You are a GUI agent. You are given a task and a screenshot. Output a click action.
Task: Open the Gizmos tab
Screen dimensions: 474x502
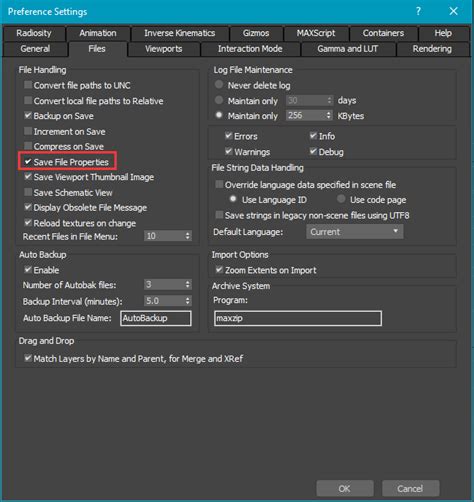click(256, 33)
